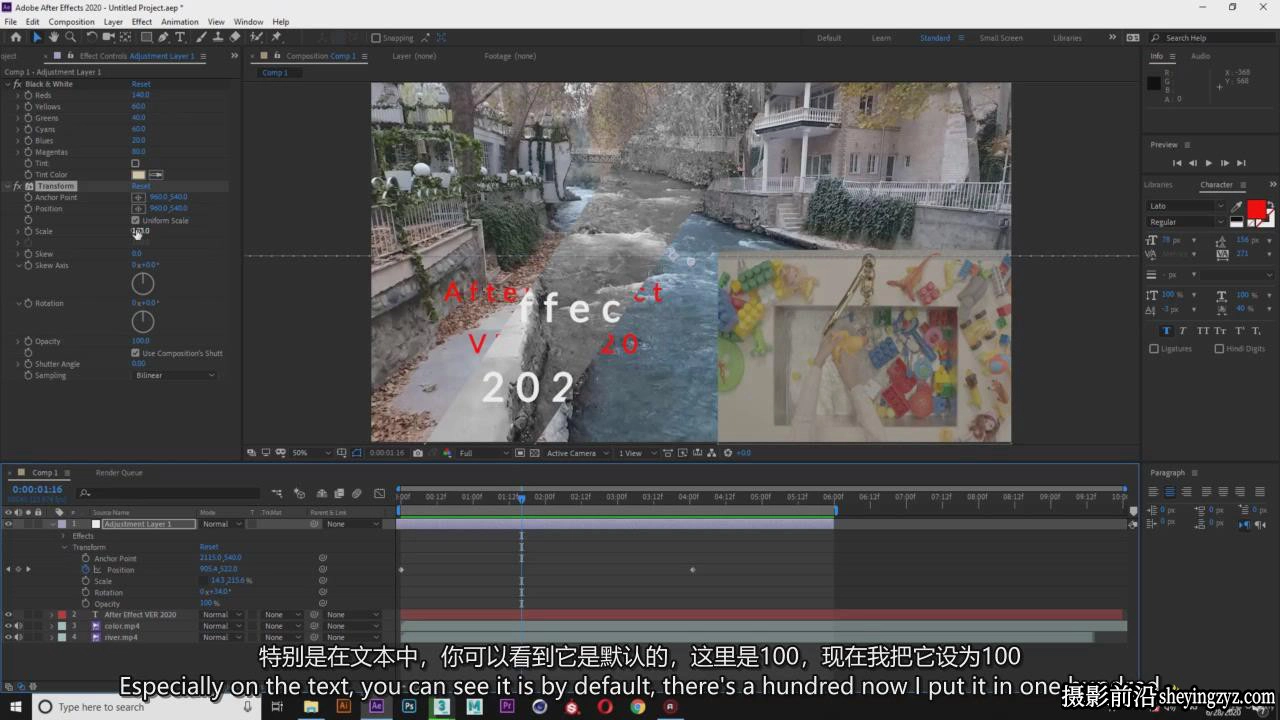Open the Window menu

tap(249, 21)
